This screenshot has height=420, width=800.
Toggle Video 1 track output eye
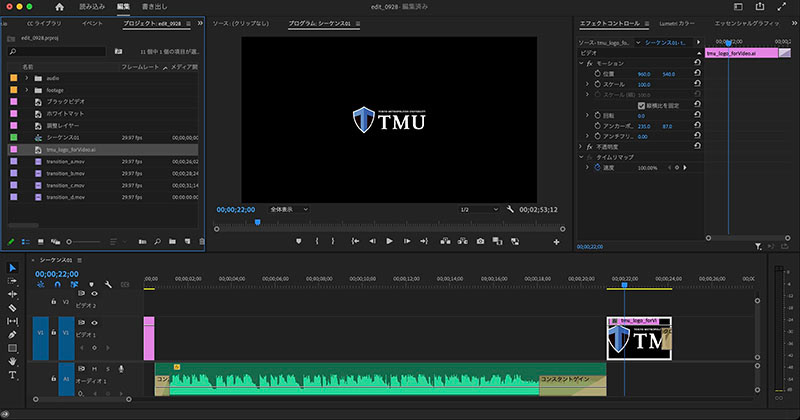94,323
